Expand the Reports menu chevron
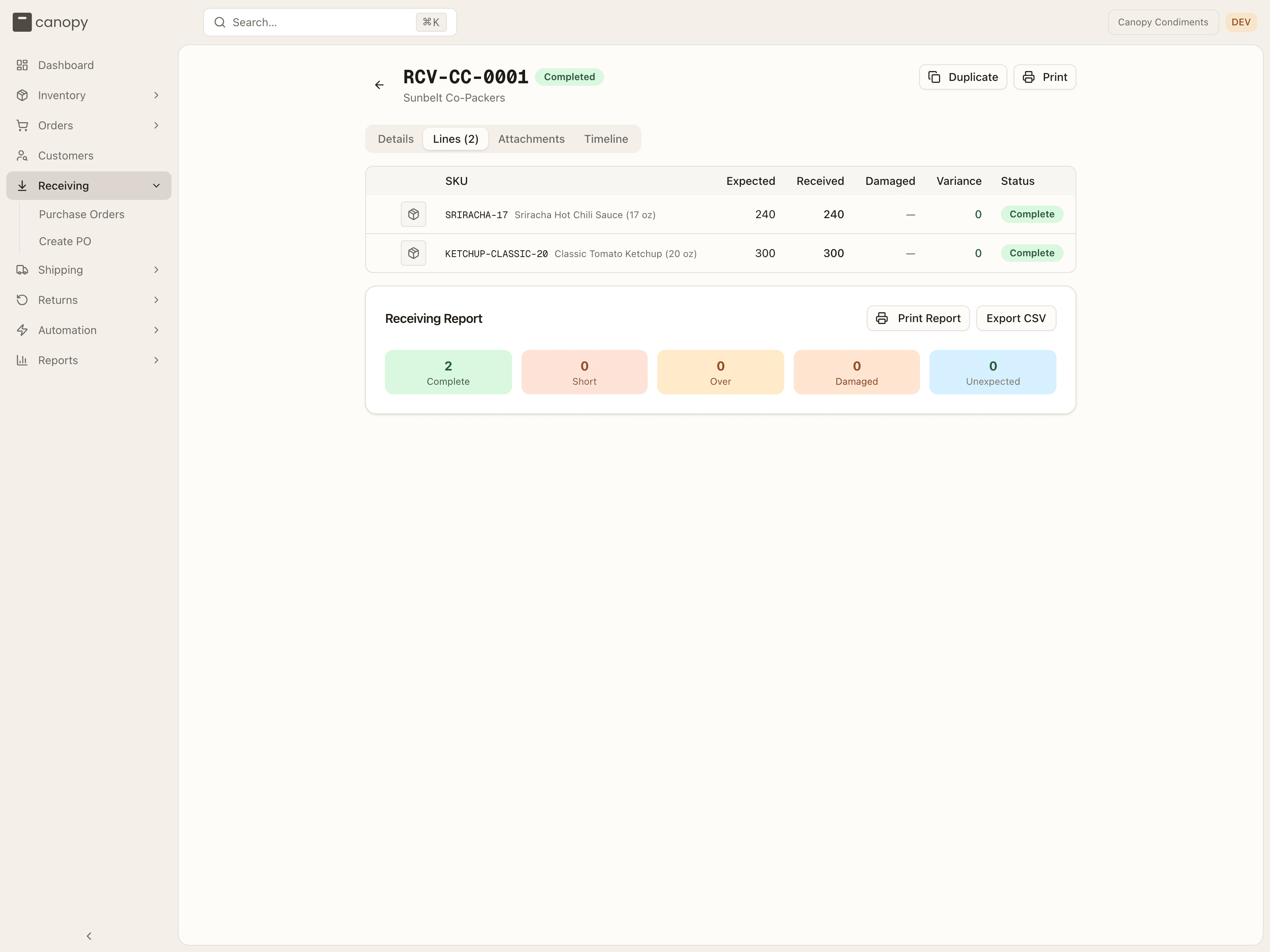This screenshot has height=952, width=1270. pos(156,360)
